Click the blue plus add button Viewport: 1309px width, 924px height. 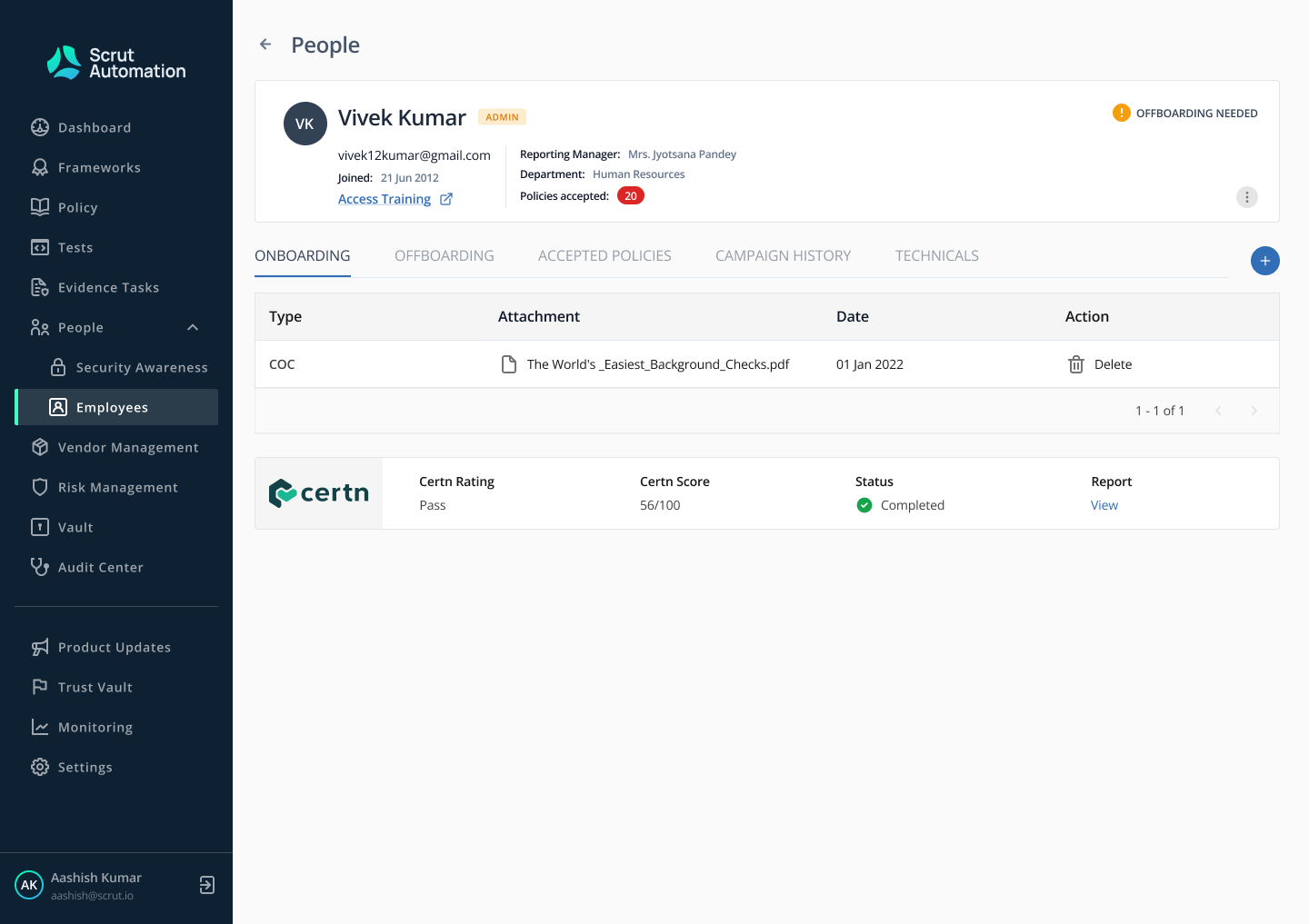click(x=1265, y=261)
